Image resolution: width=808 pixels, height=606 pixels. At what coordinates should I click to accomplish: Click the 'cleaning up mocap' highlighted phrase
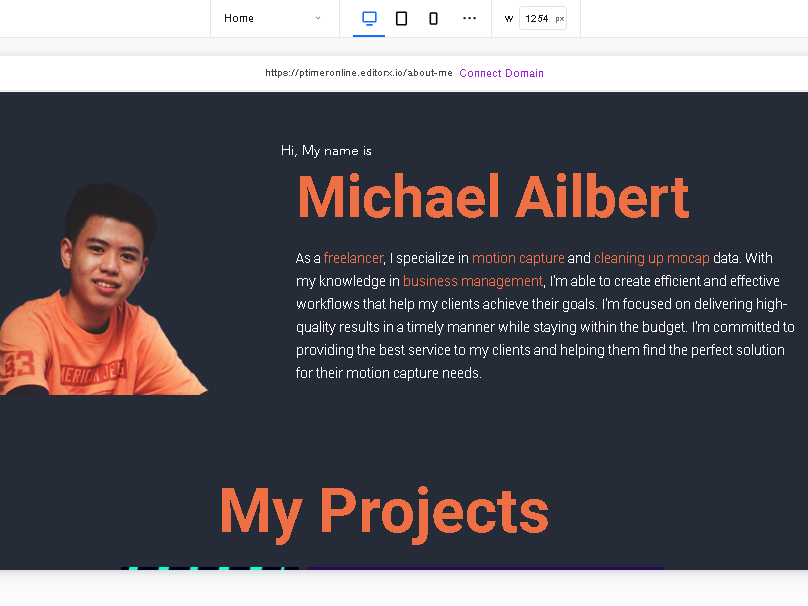(x=651, y=258)
